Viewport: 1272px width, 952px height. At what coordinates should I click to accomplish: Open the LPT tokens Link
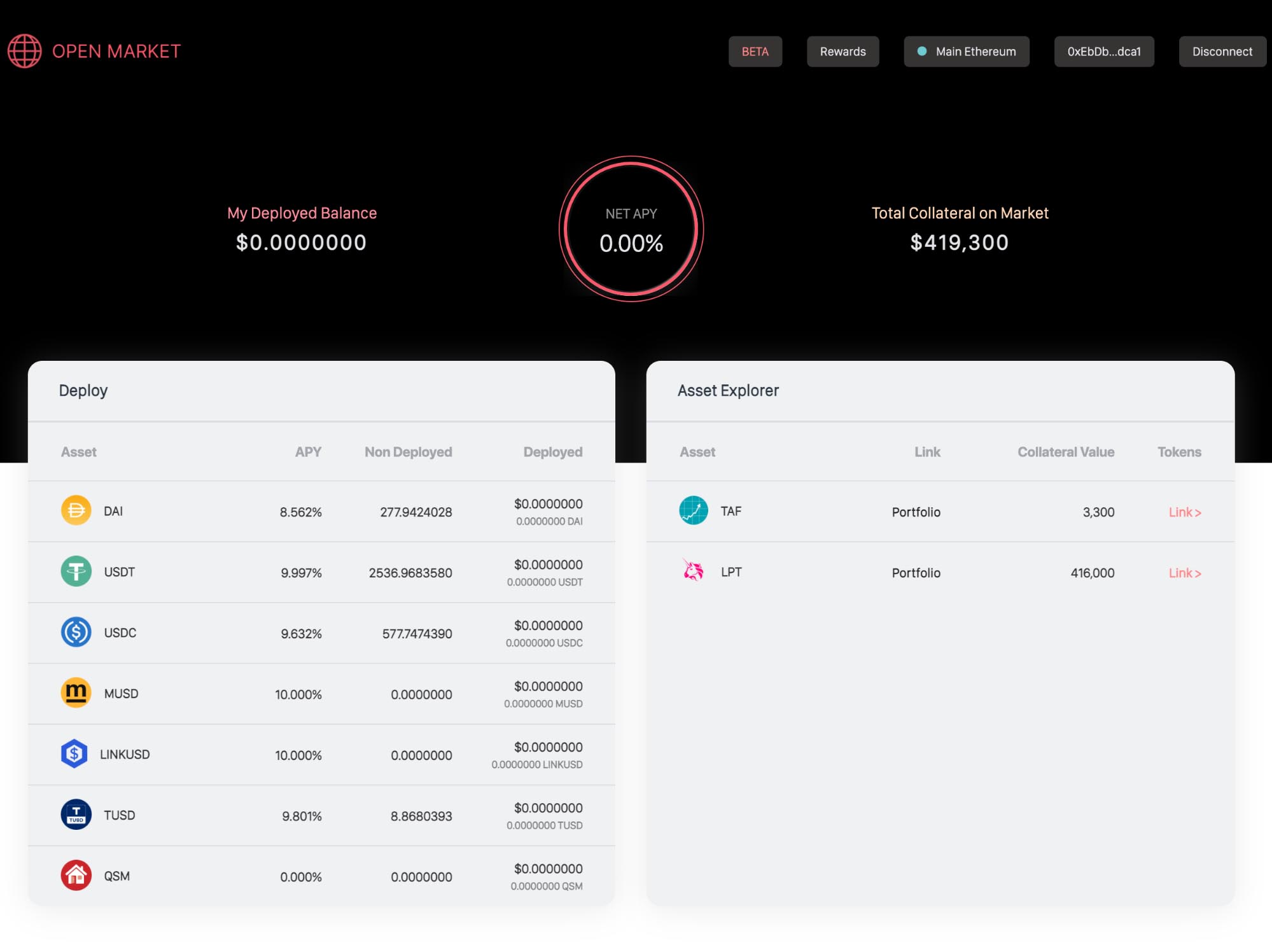tap(1184, 573)
